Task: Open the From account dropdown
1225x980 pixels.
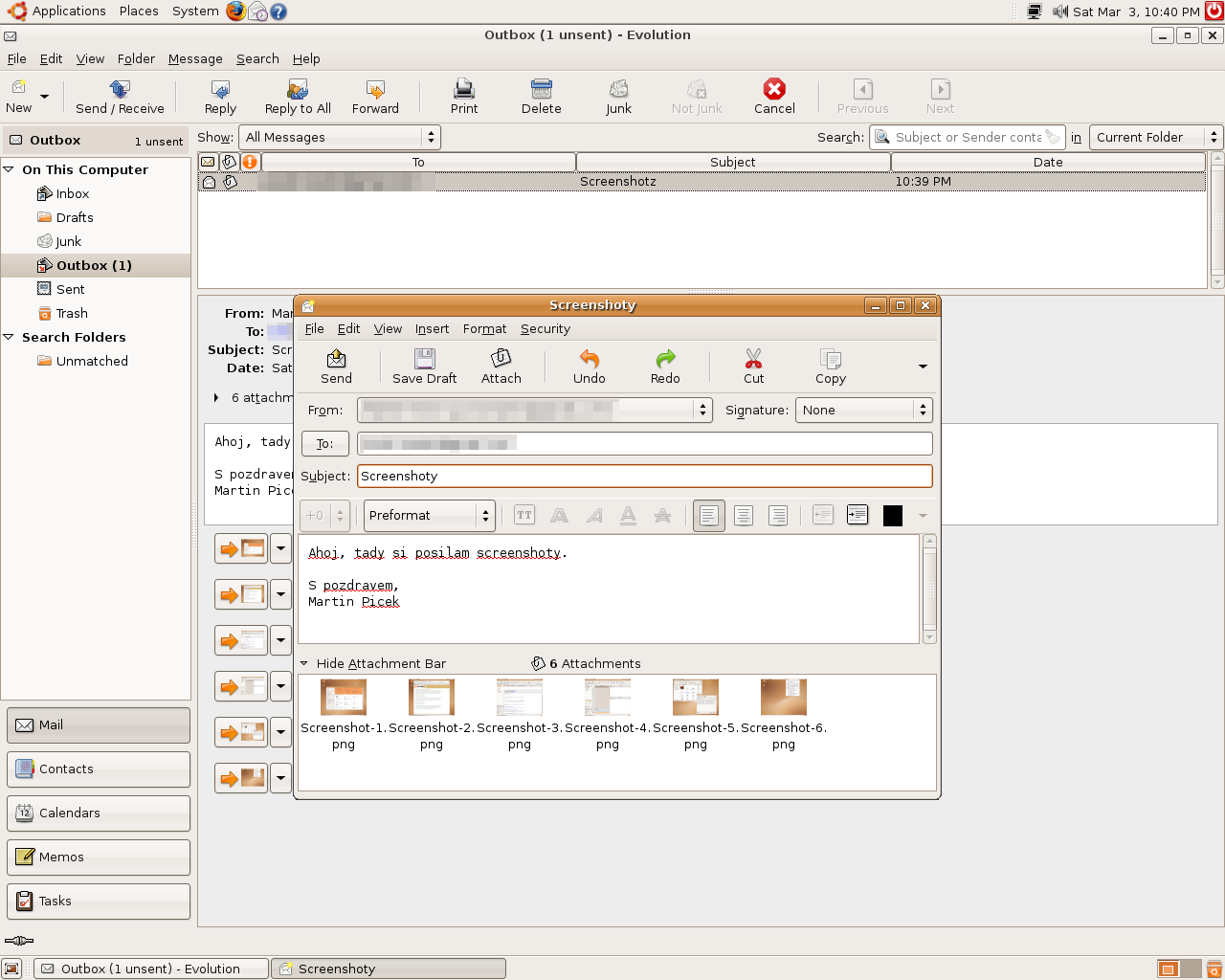Action: pos(535,410)
